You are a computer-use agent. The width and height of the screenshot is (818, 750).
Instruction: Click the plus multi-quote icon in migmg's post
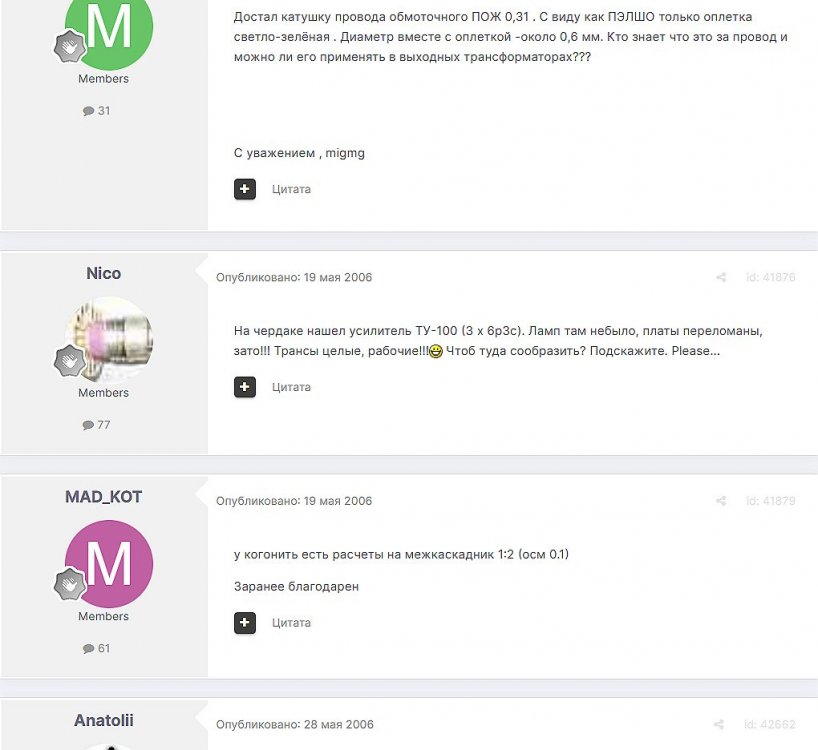click(x=245, y=189)
